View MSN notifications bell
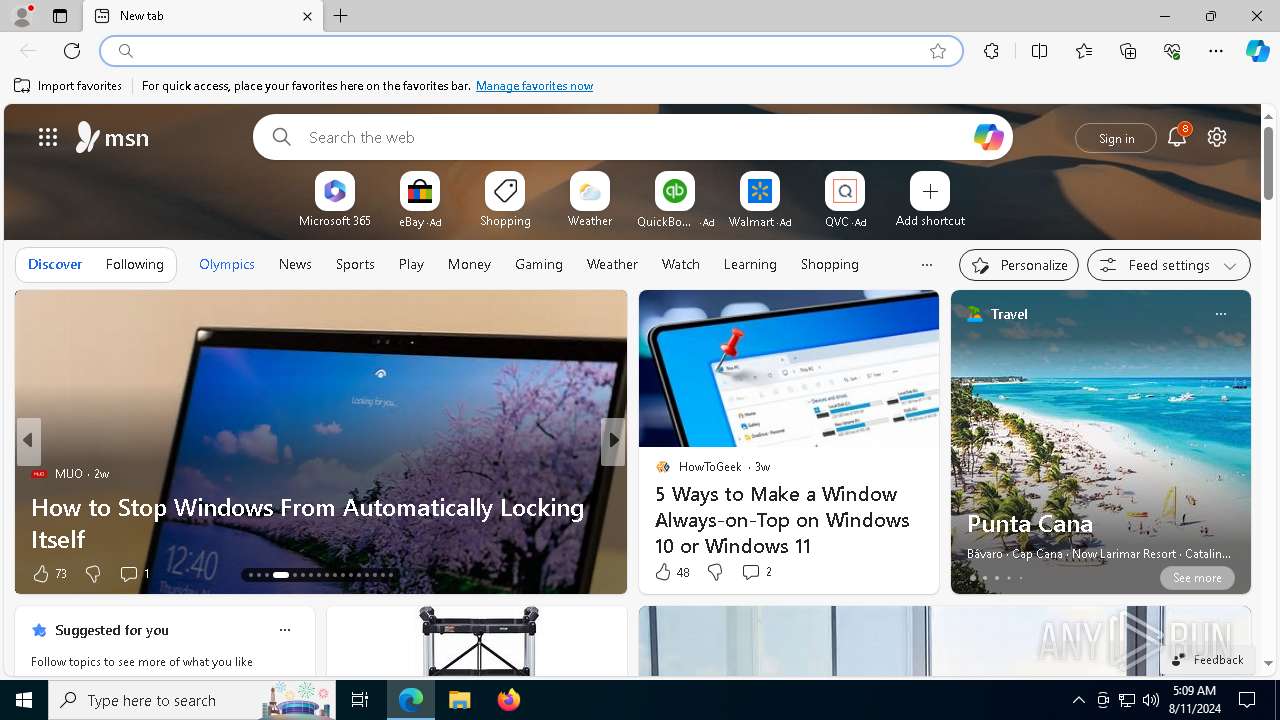Screen dimensions: 1280x720 point(1177,137)
